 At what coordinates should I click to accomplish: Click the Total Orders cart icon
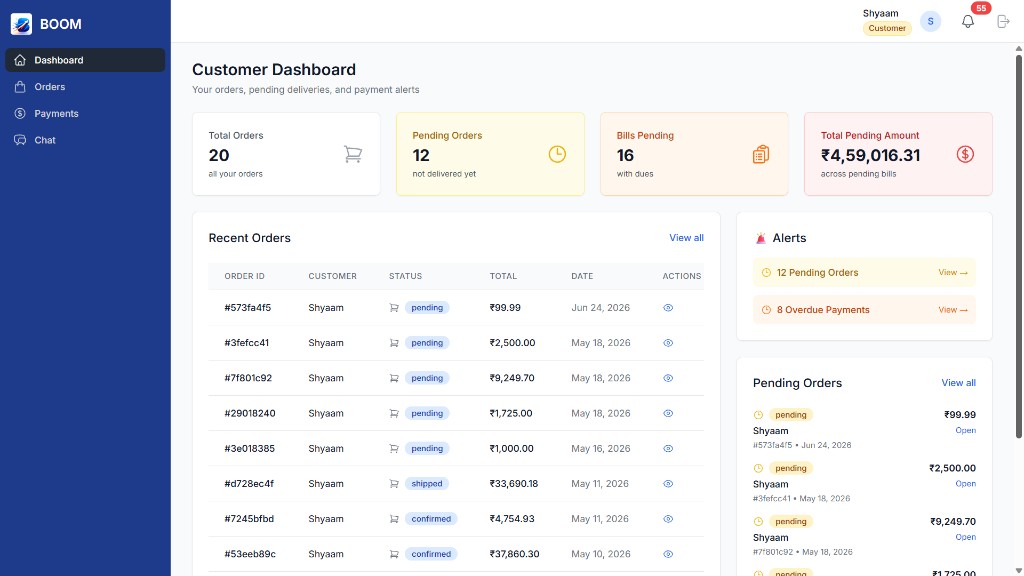pos(353,154)
